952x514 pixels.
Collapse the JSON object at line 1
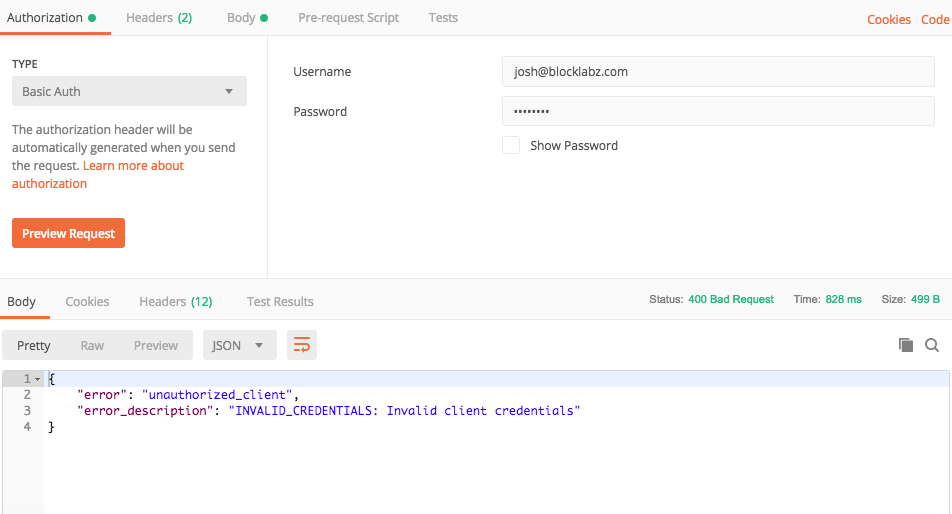[38, 379]
